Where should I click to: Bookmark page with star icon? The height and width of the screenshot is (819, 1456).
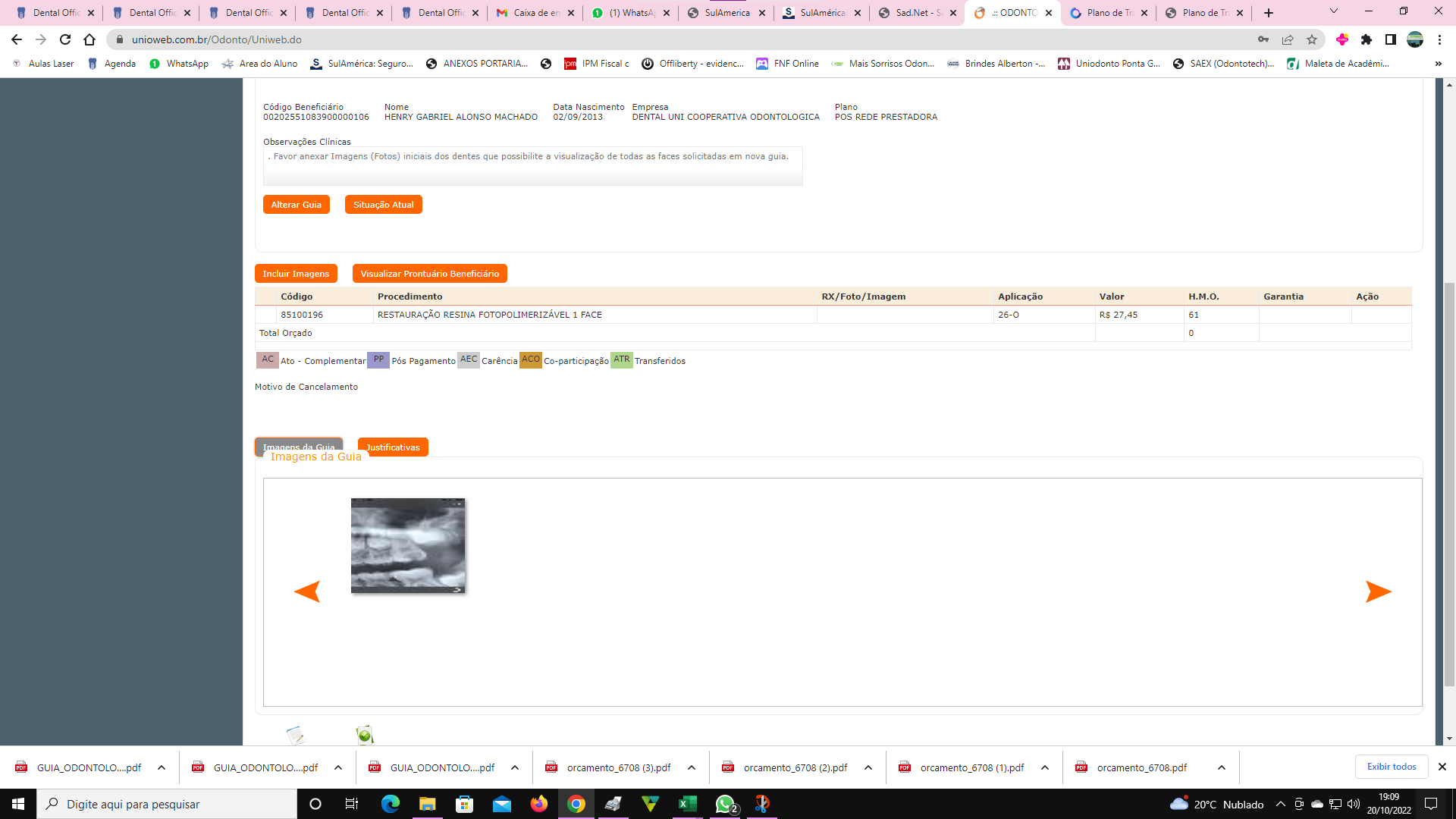click(x=1312, y=39)
